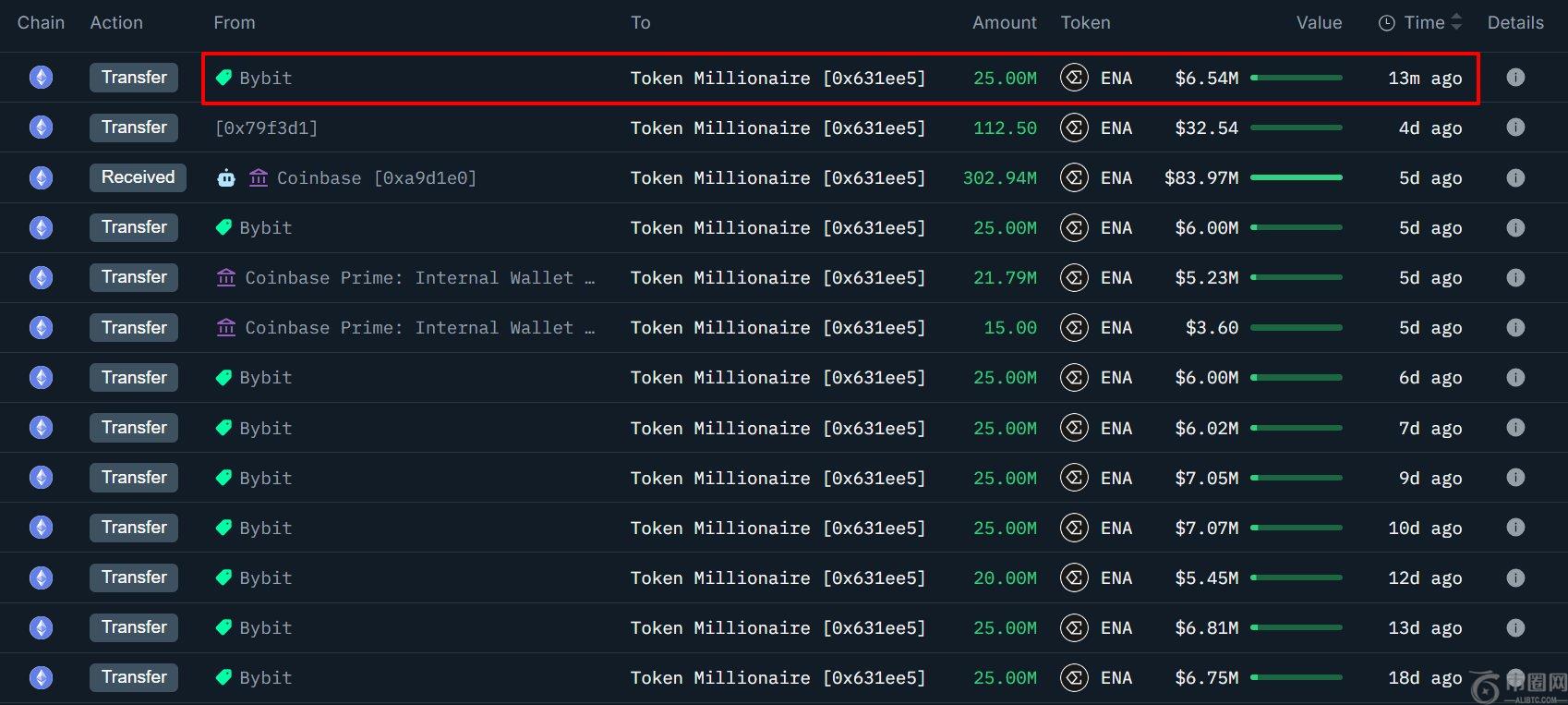Click Transfer badge in the 4d ago row
Viewport: 1568px width, 705px height.
pos(134,128)
